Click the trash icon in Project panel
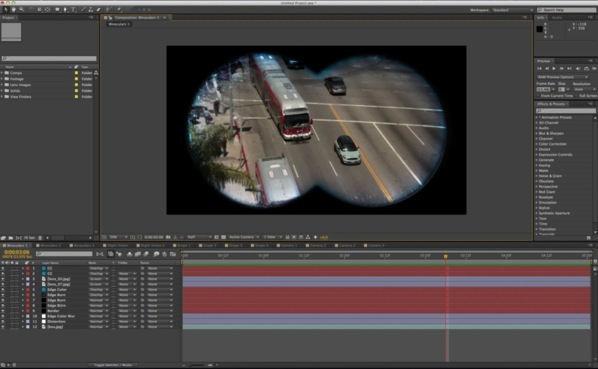This screenshot has height=369, width=598. (40, 238)
